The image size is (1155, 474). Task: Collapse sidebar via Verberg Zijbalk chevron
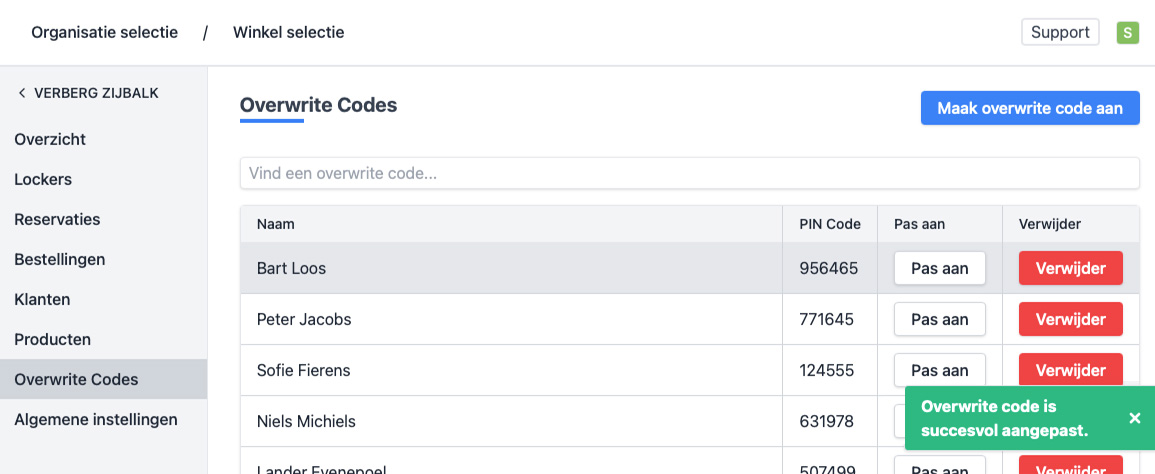point(22,93)
